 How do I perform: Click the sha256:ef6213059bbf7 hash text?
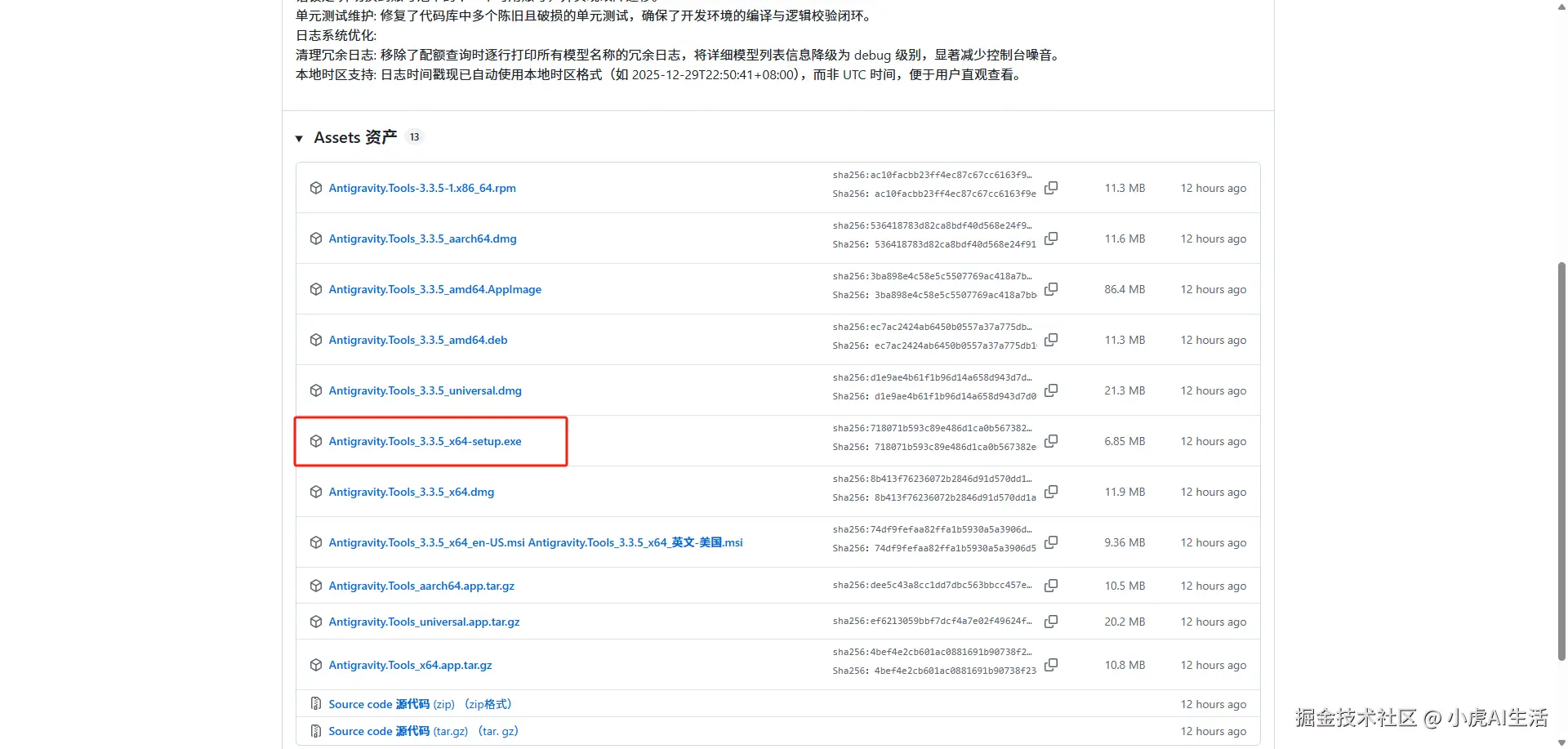pyautogui.click(x=933, y=622)
